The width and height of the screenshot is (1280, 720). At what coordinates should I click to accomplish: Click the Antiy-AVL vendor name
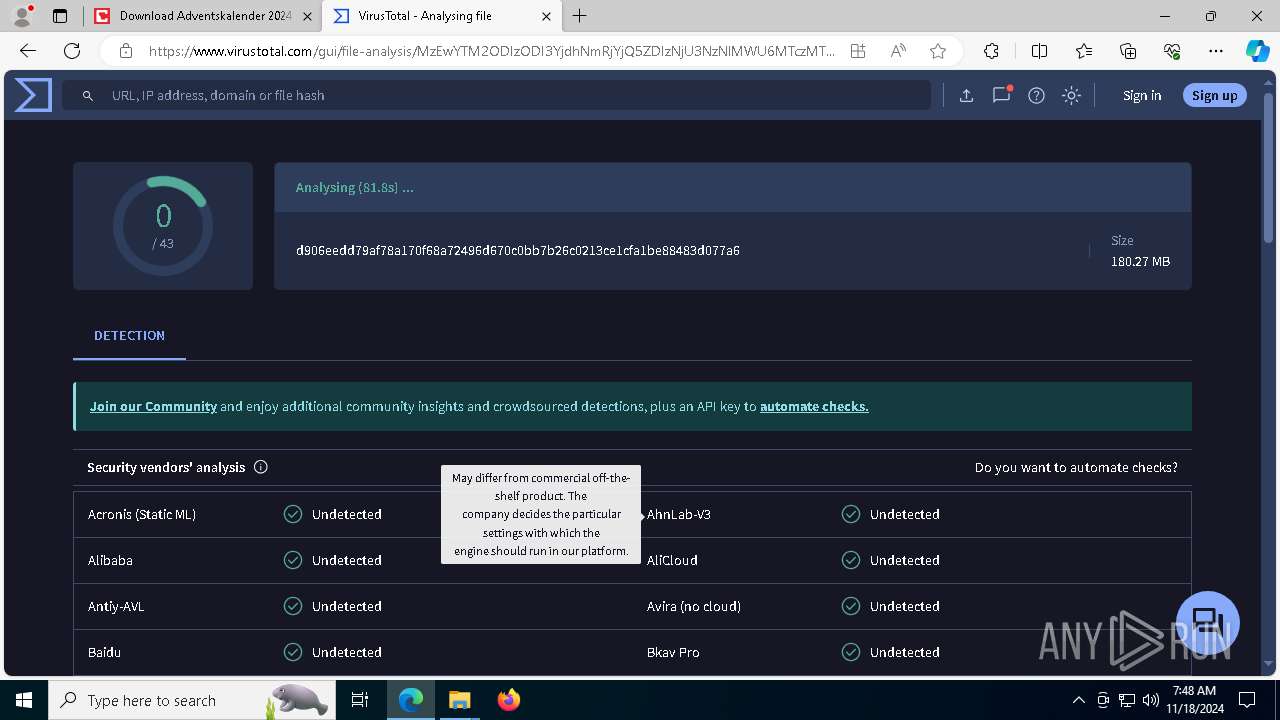pos(116,606)
